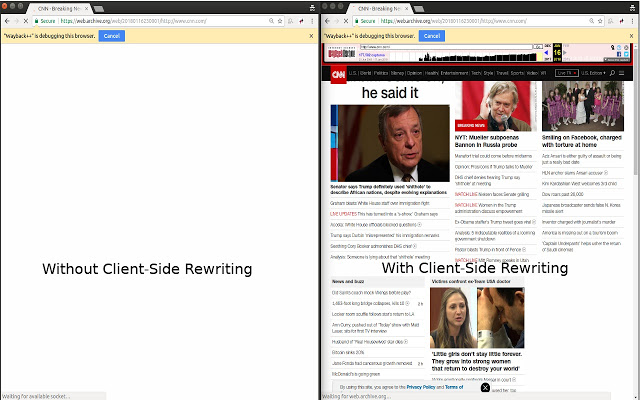Open the family group photo story
This screenshot has width=640, height=400.
click(x=582, y=106)
